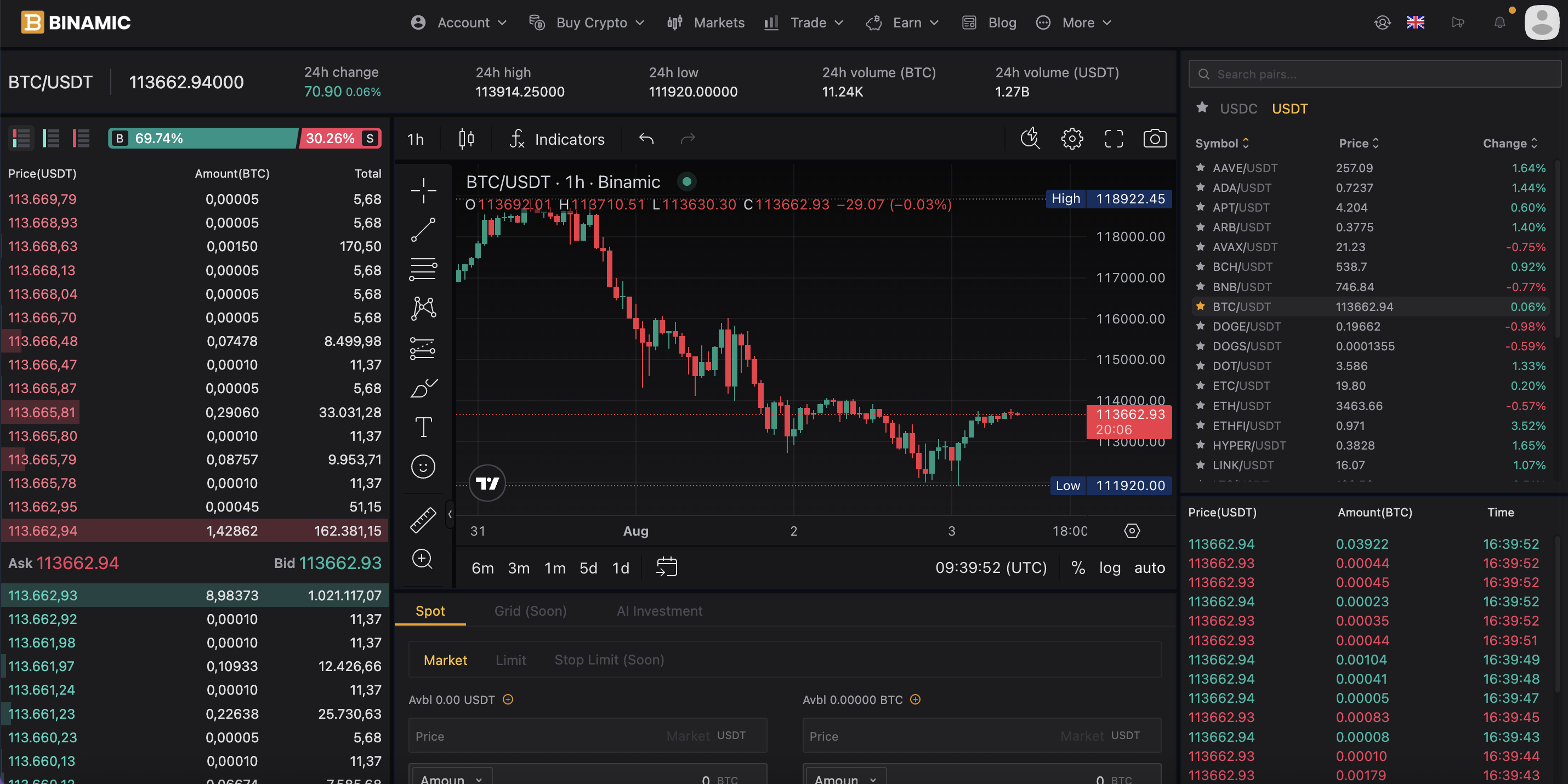
Task: Pick the ruler measure tool
Action: (x=423, y=520)
